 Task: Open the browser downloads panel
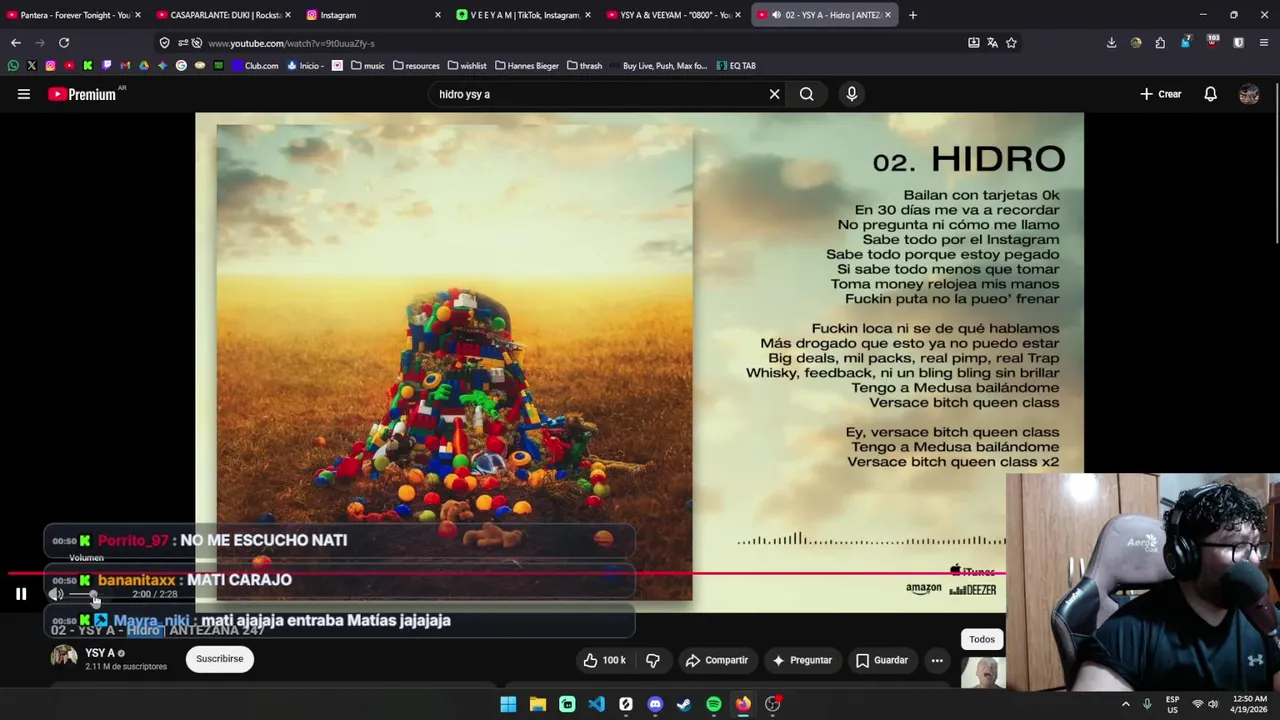tap(1111, 43)
